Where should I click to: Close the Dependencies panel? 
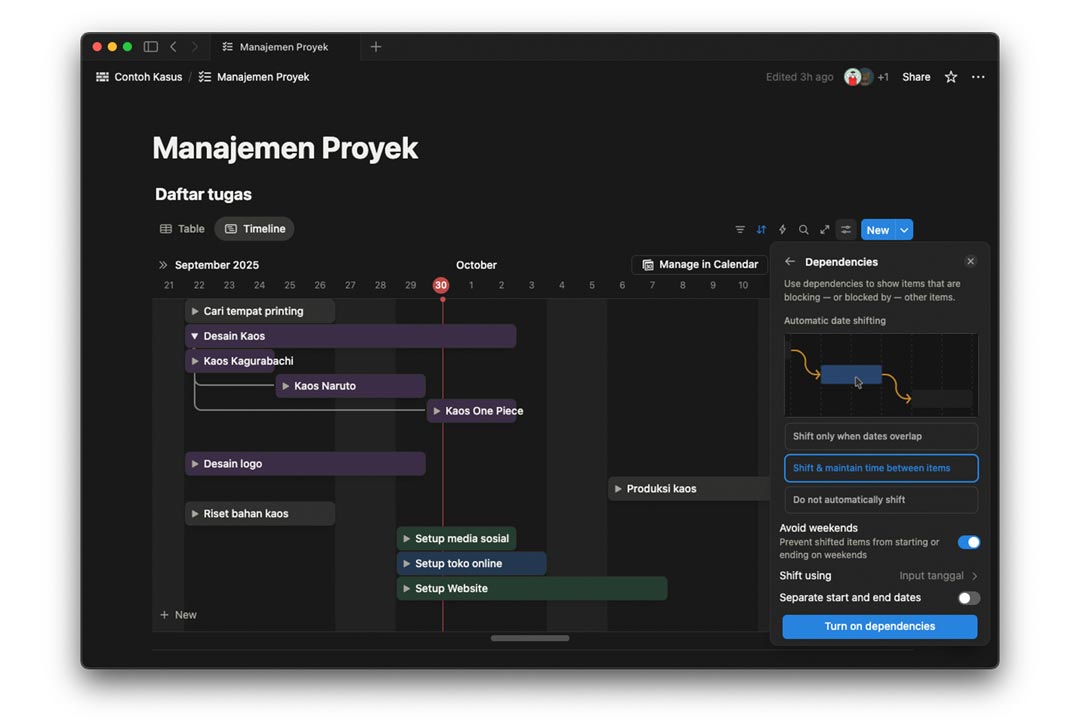tap(970, 262)
